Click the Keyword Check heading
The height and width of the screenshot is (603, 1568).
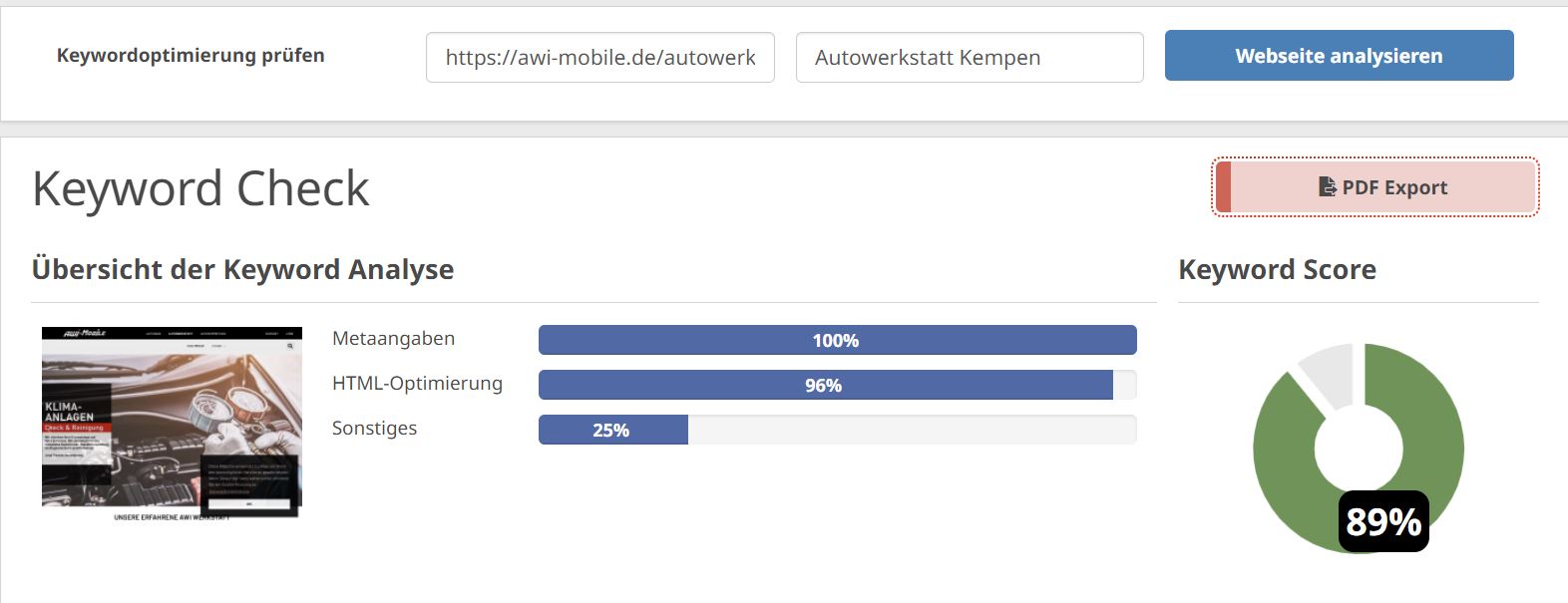click(x=200, y=188)
